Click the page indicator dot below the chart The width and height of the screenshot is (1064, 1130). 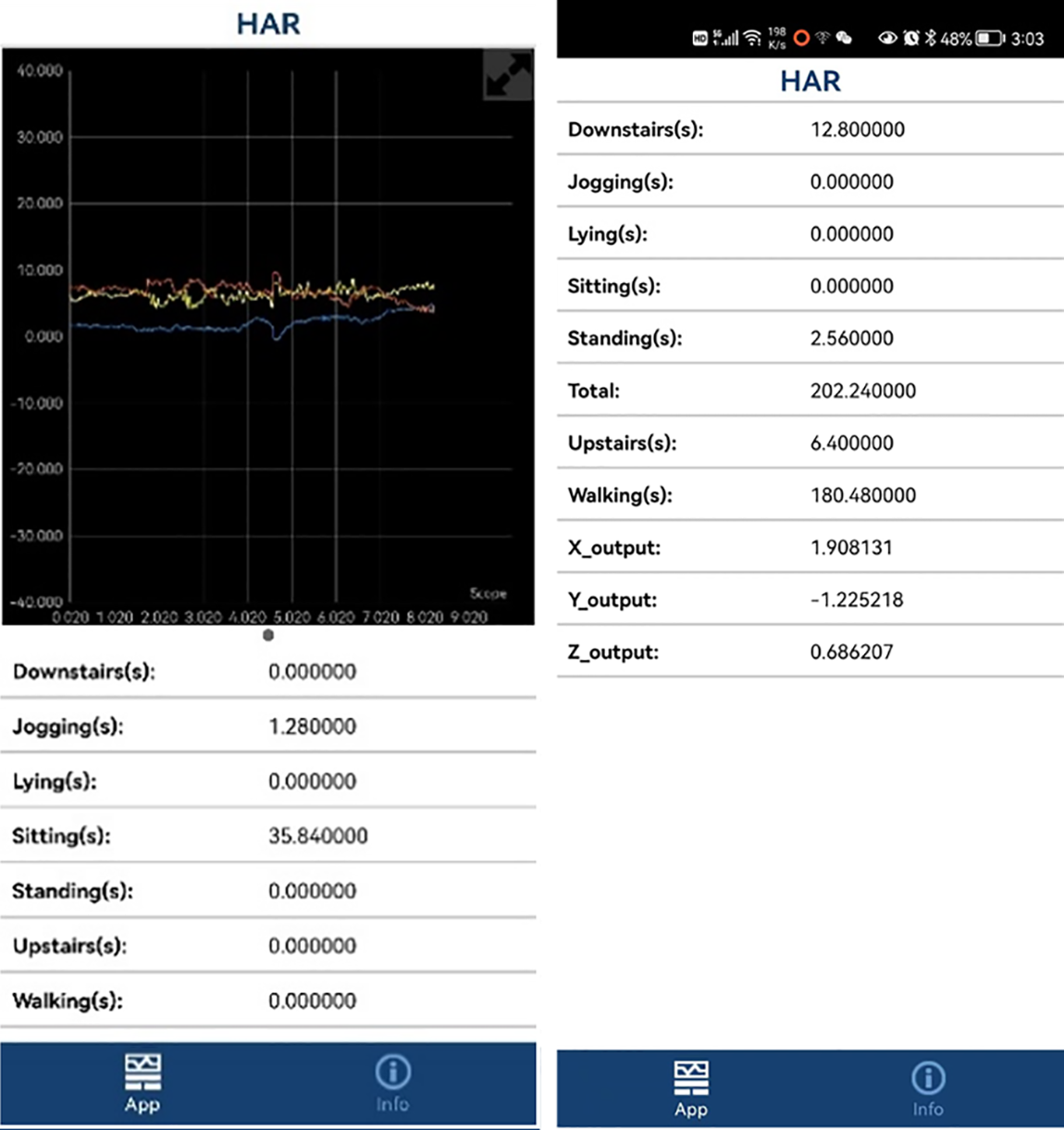point(268,635)
